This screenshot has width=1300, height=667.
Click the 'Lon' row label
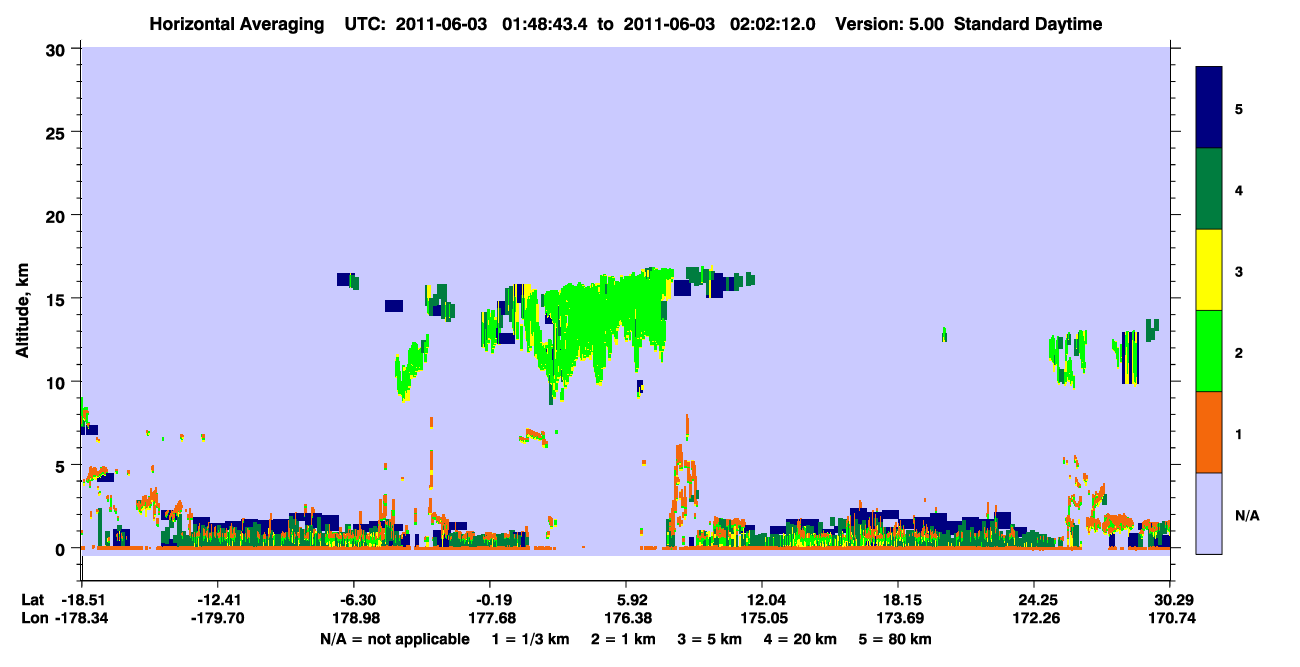tap(33, 618)
